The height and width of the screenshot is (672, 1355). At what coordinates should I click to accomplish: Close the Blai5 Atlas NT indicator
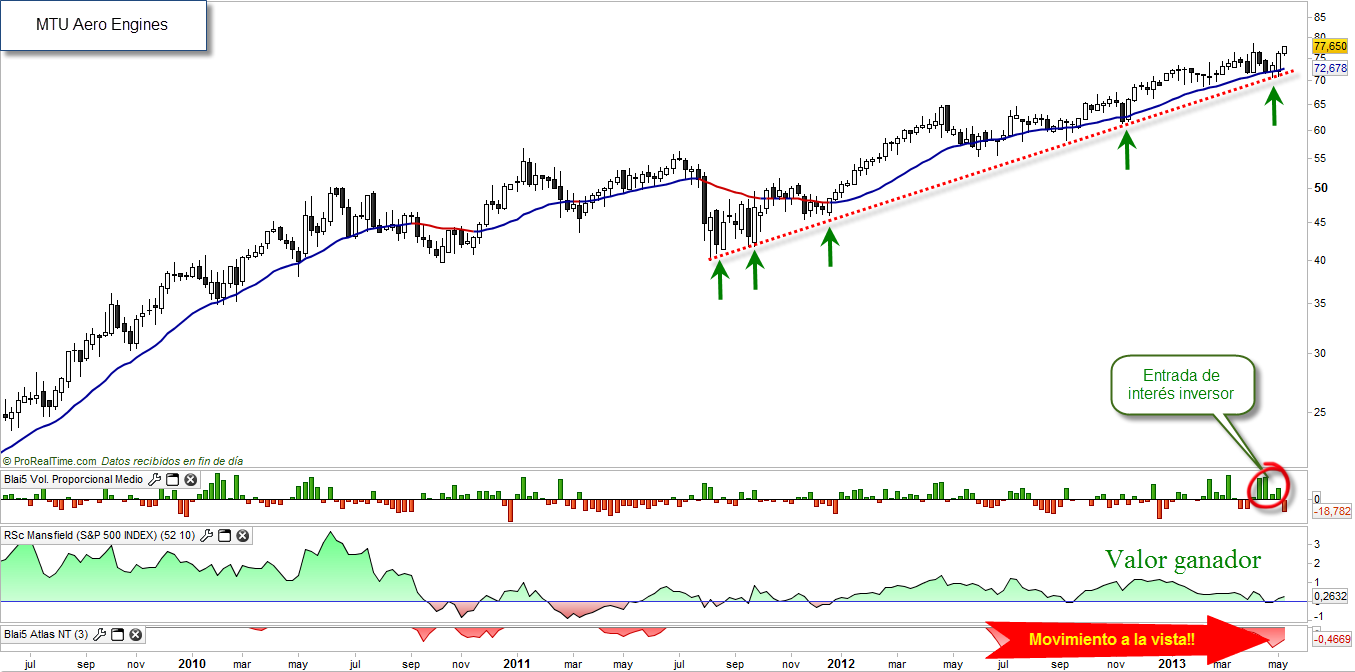pos(136,634)
